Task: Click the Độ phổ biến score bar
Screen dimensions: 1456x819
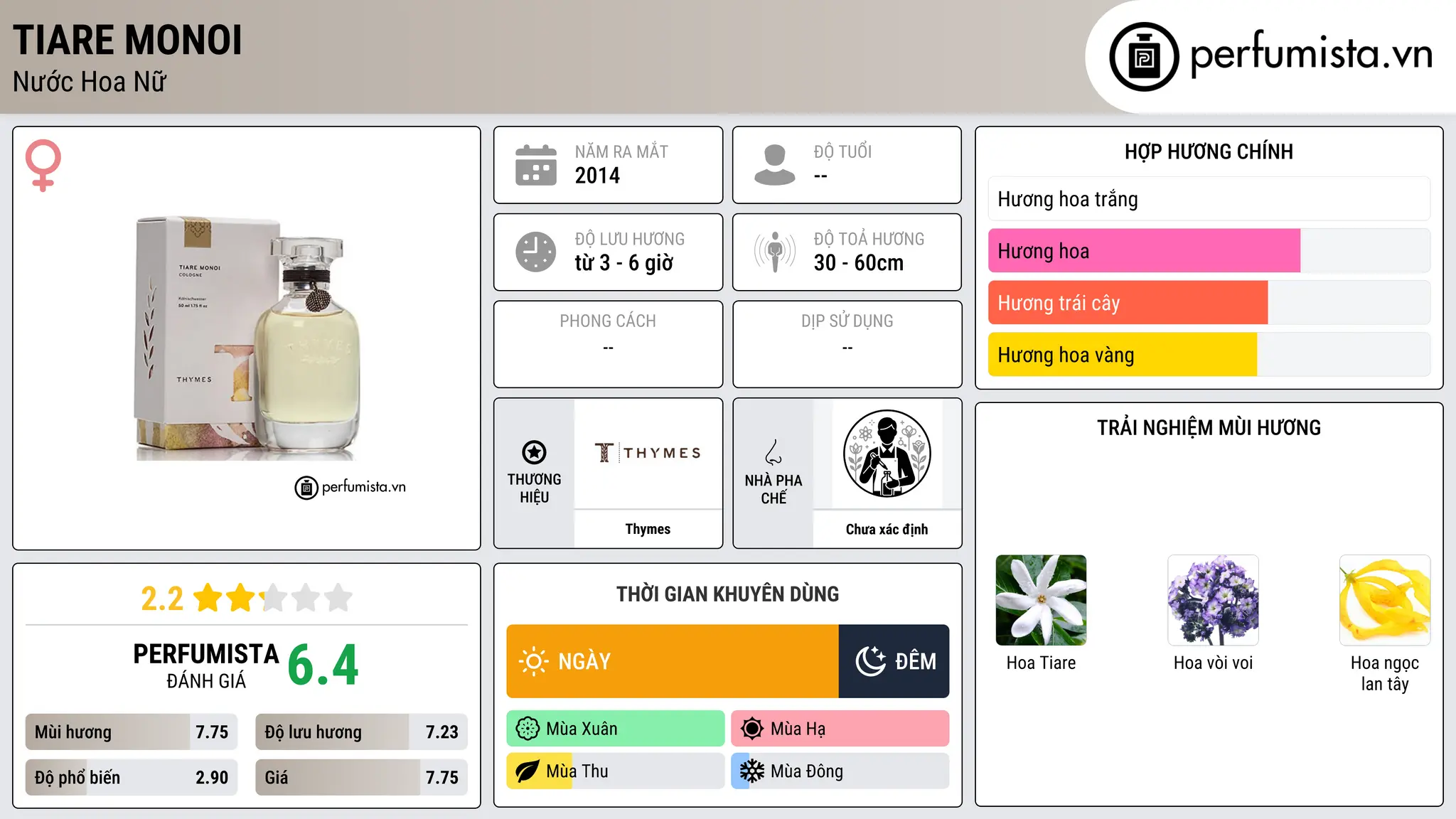Action: pos(132,778)
